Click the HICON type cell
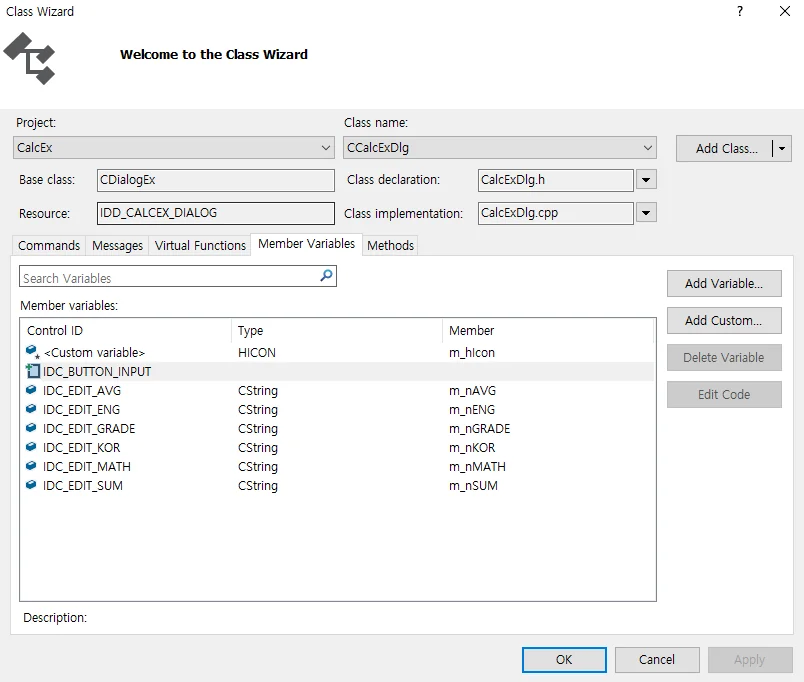This screenshot has height=682, width=804. [x=257, y=352]
